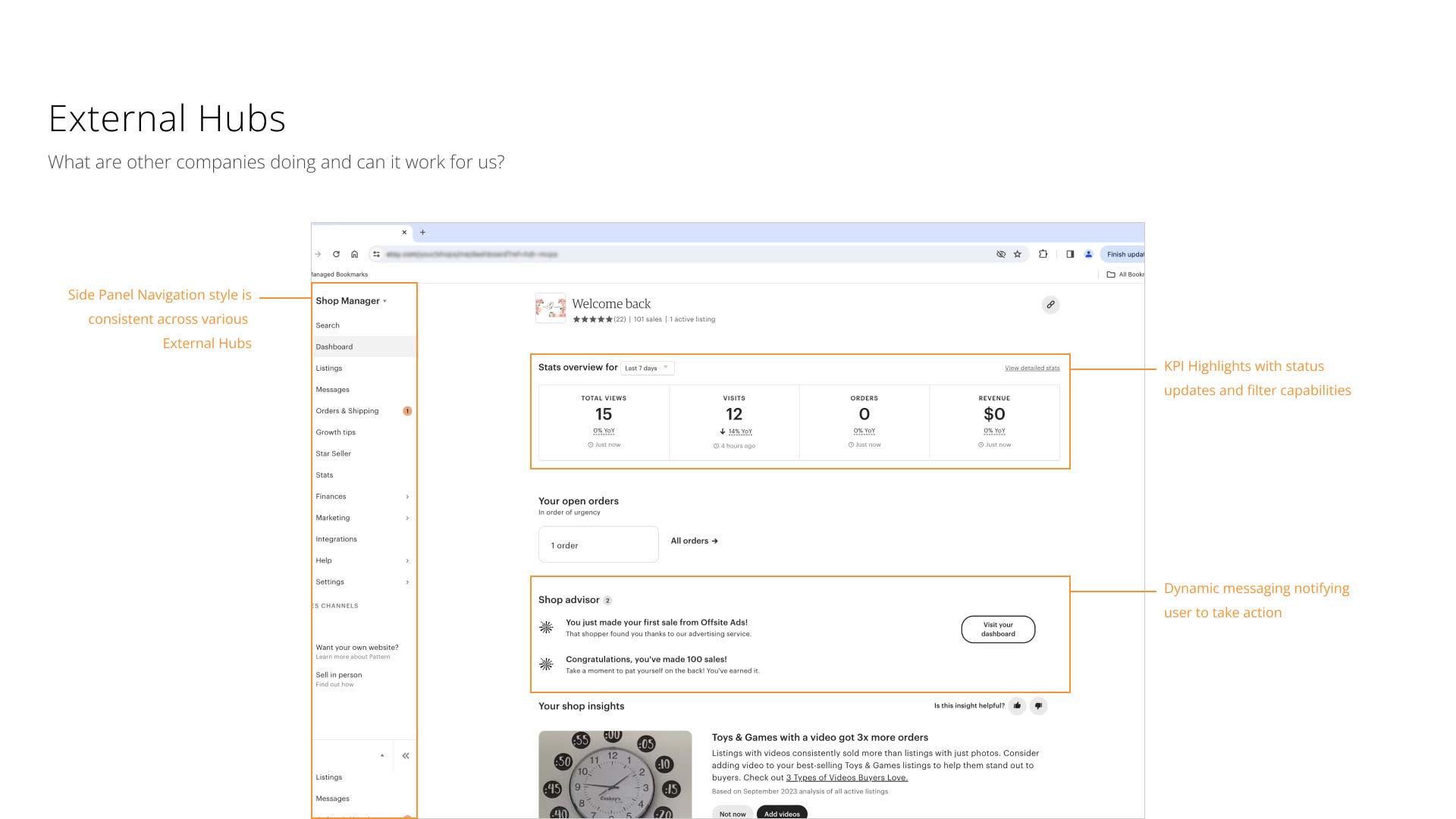Click the thumbs up helpful icon
Viewport: 1456px width, 819px height.
1017,706
